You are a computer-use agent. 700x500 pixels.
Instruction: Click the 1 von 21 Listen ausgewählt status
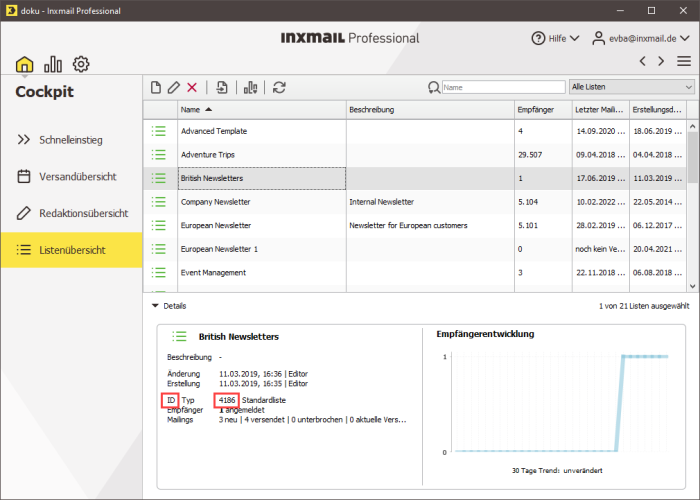coord(644,306)
